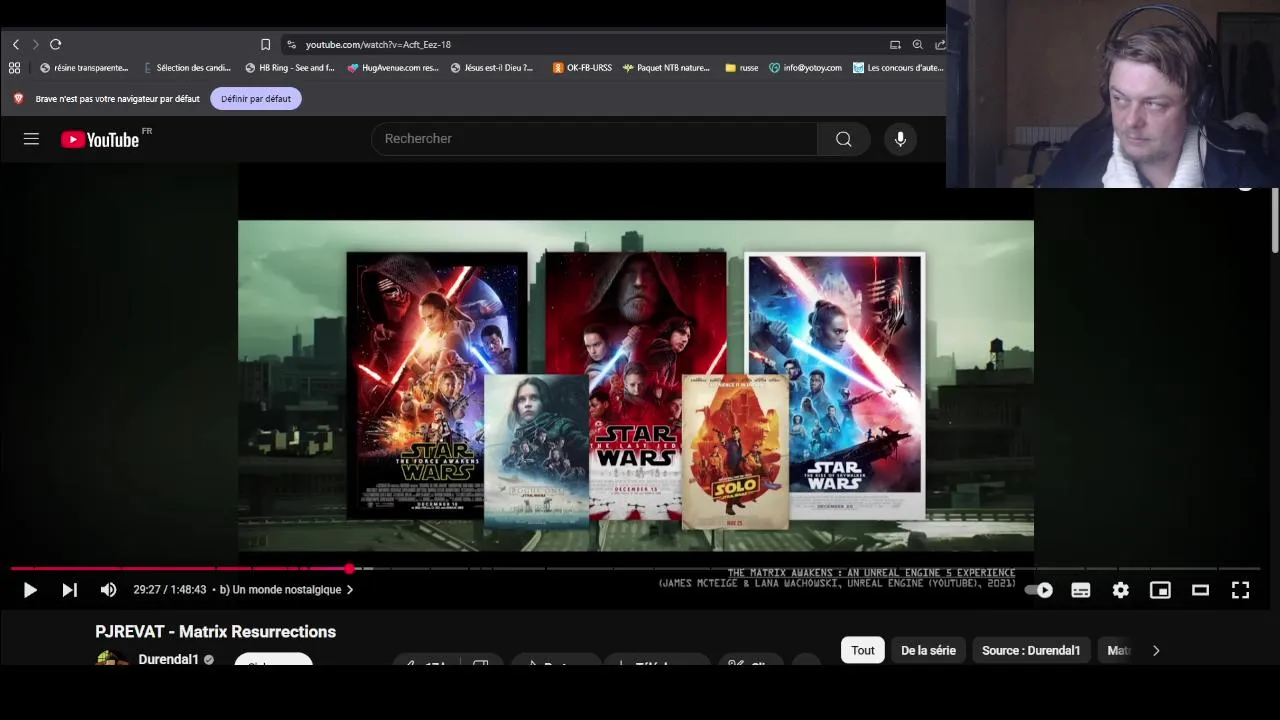
Task: Open 'HugAvenue.com res...' bookmark
Action: click(x=393, y=68)
